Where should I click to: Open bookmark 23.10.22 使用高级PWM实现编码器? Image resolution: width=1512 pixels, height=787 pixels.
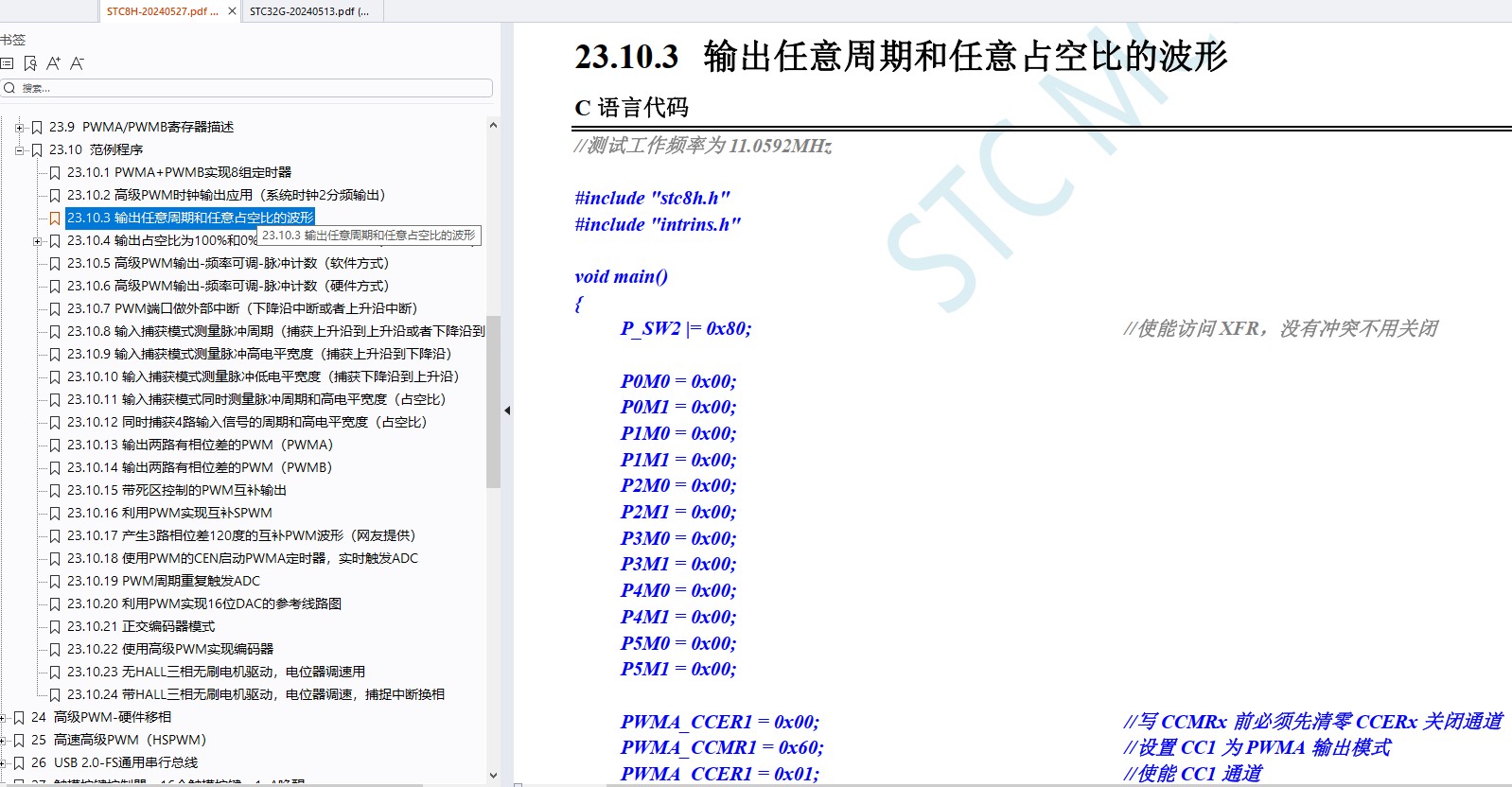[x=170, y=649]
